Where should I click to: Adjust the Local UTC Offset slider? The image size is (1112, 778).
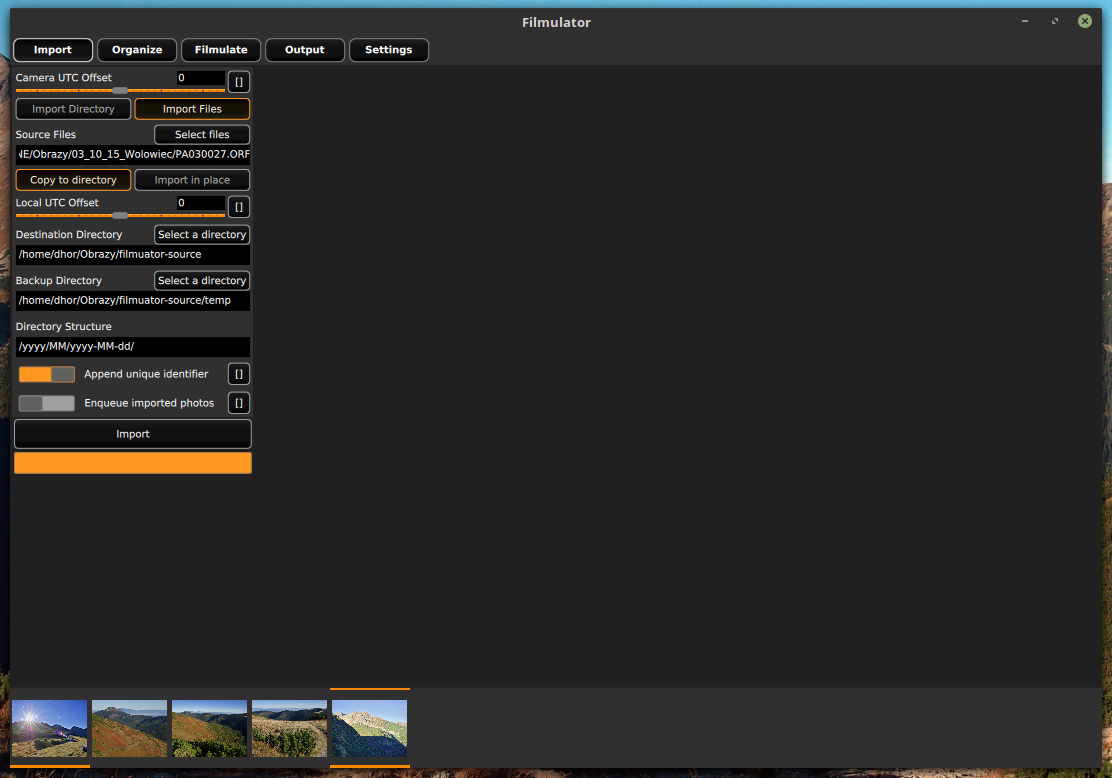pyautogui.click(x=120, y=216)
